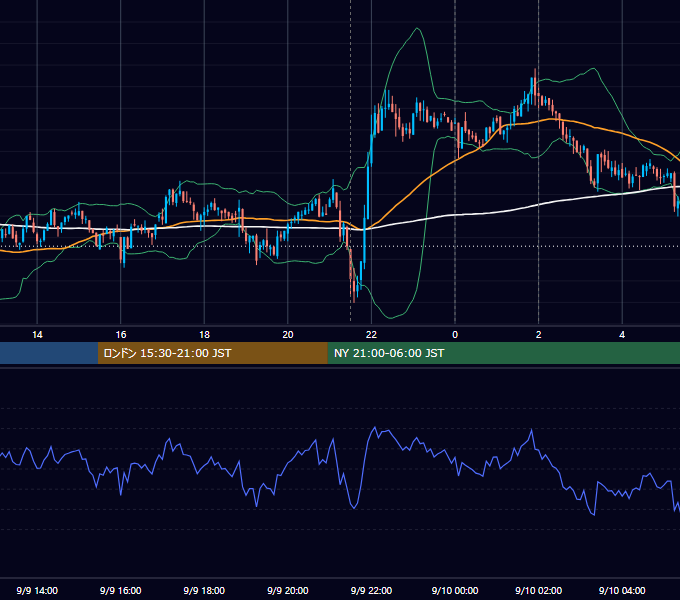Click the oscillator line's lowest dip near 22:00

[354, 508]
